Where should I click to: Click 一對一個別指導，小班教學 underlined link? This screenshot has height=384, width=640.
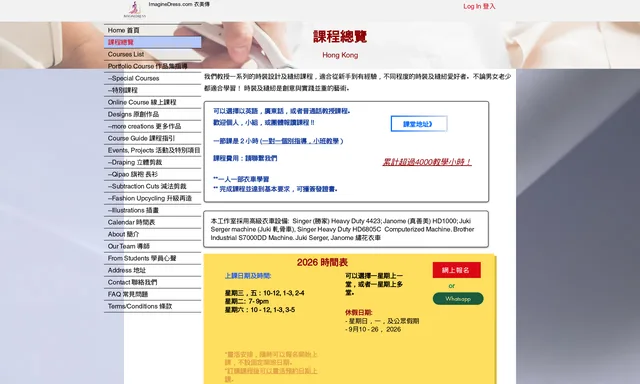pyautogui.click(x=301, y=141)
